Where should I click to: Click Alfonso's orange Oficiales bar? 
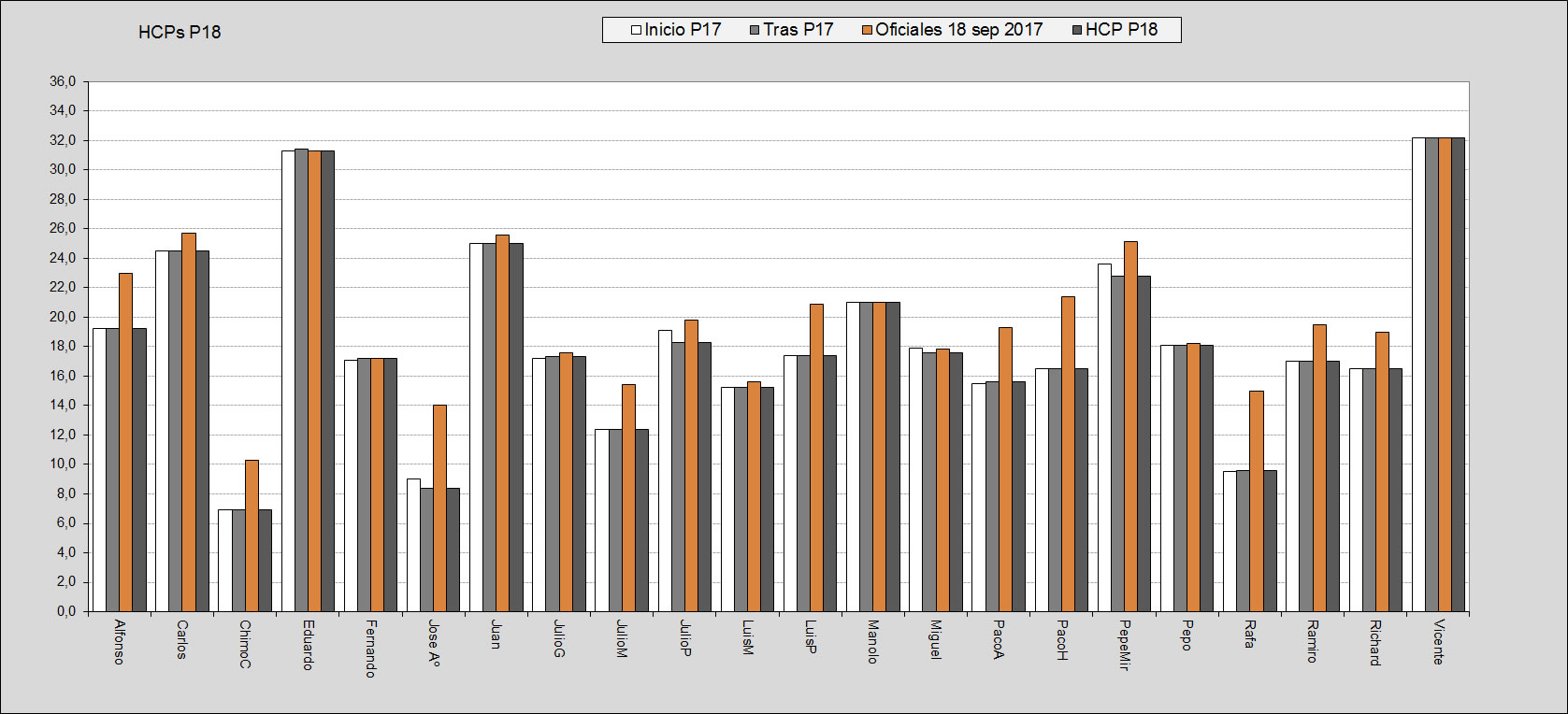coord(125,442)
